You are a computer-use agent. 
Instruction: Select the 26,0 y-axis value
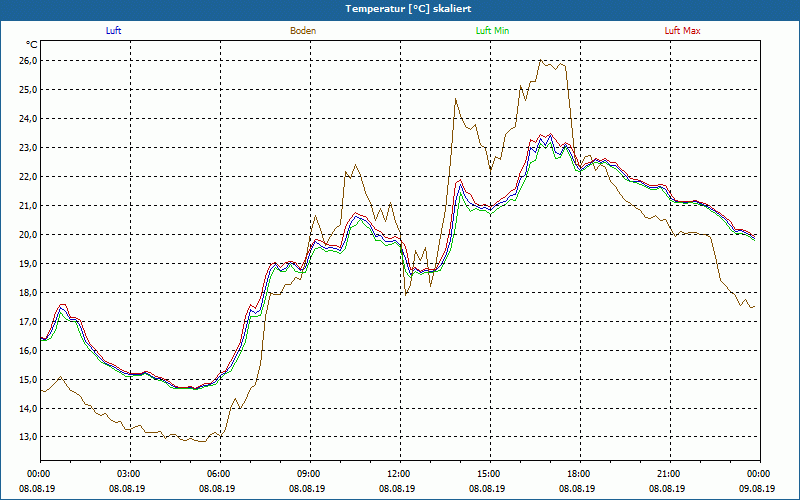pyautogui.click(x=29, y=61)
